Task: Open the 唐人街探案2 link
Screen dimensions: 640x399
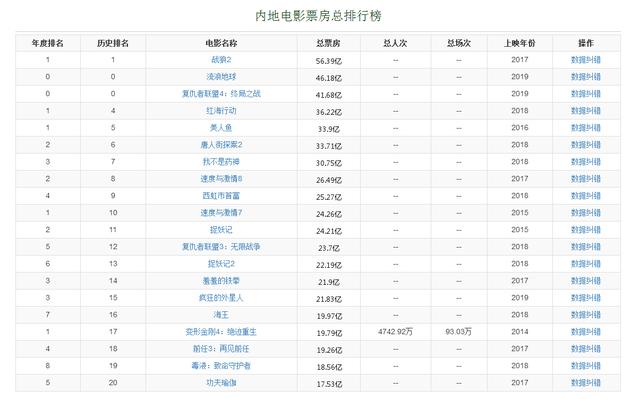Action: [221, 145]
